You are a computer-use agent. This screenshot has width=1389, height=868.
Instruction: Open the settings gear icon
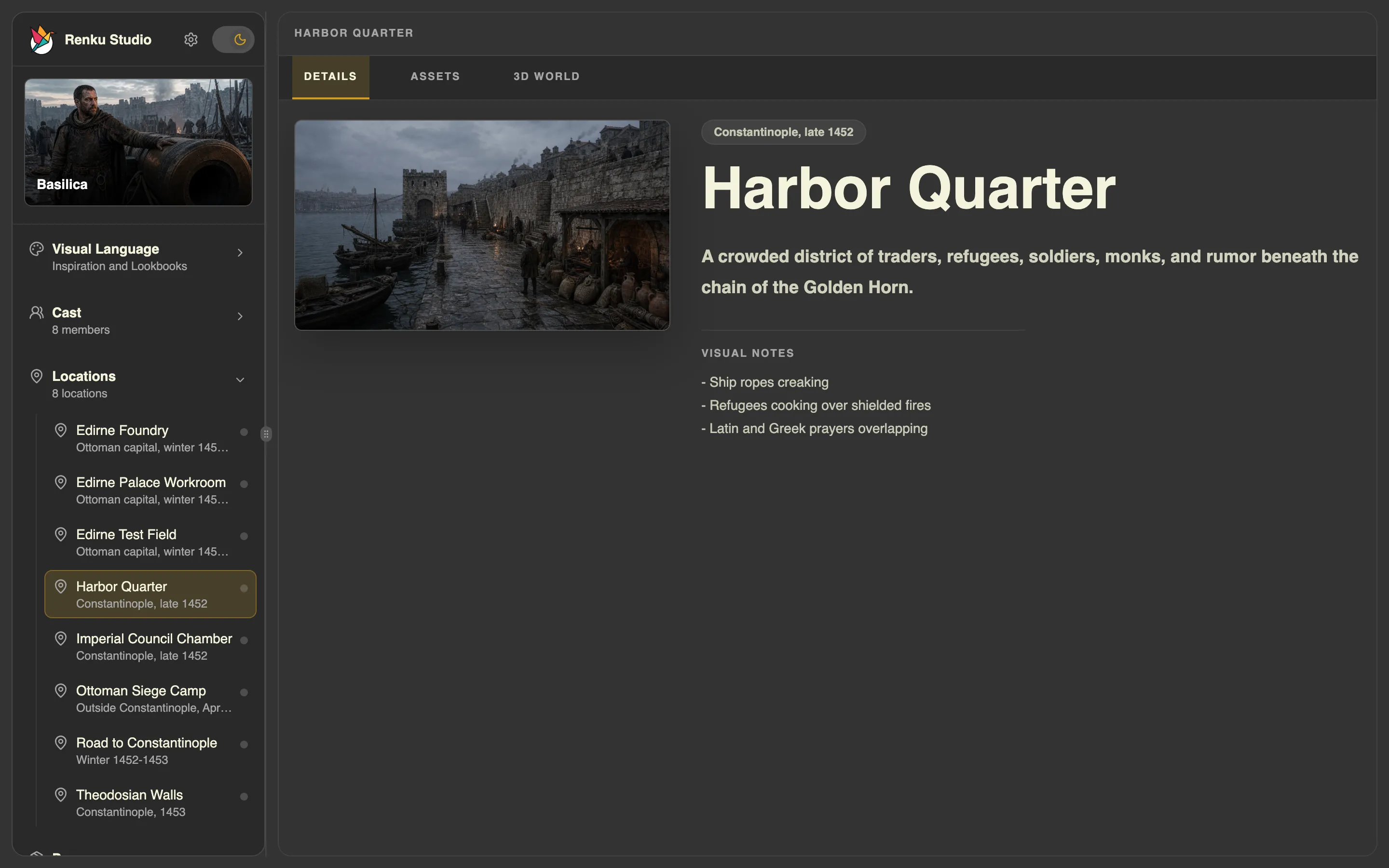(191, 40)
